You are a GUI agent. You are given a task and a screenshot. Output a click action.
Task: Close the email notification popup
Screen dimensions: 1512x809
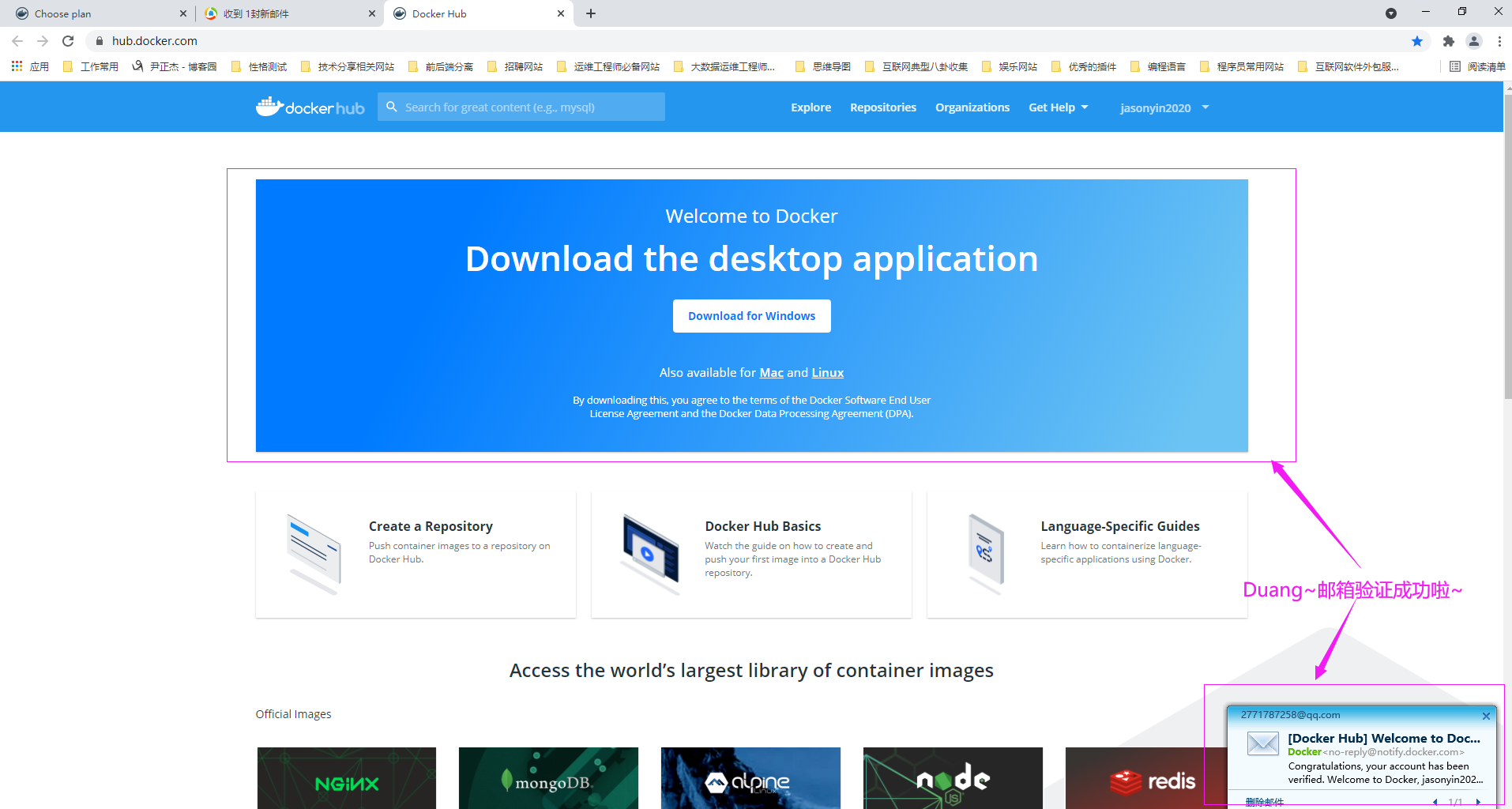(x=1486, y=716)
